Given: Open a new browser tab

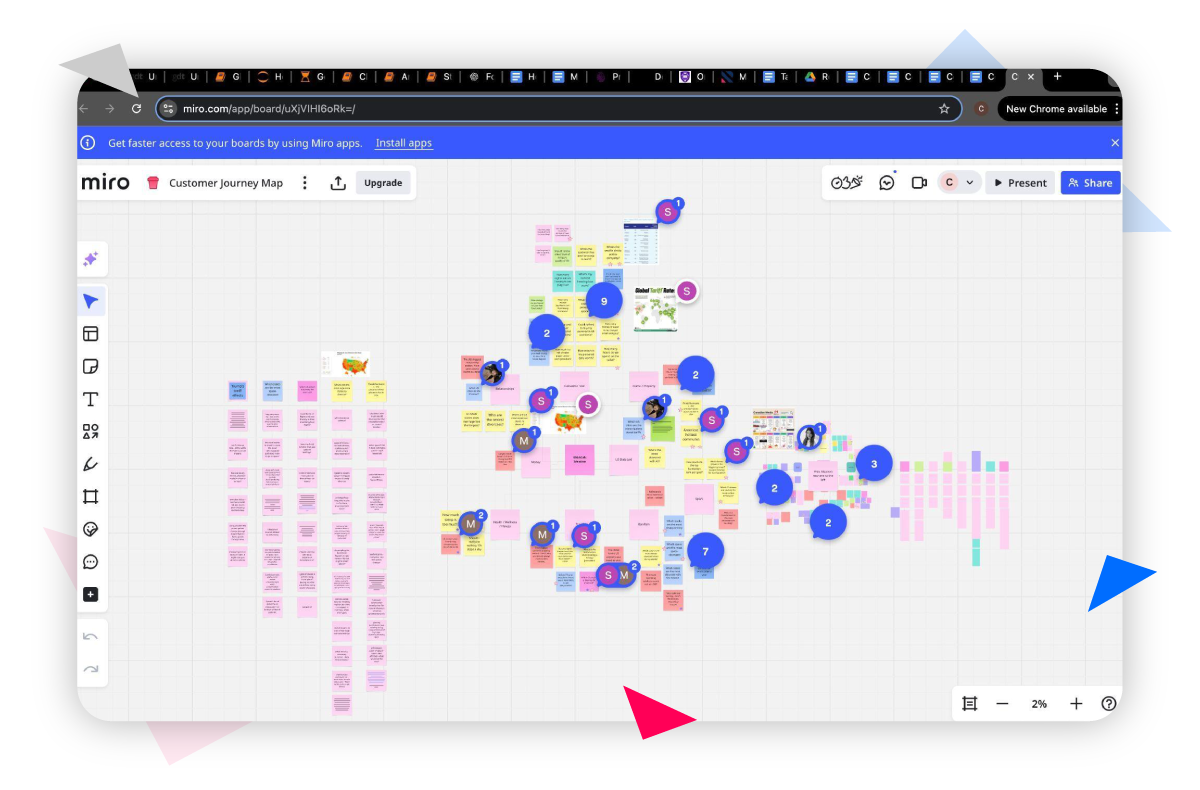Looking at the screenshot, I should pyautogui.click(x=1057, y=77).
